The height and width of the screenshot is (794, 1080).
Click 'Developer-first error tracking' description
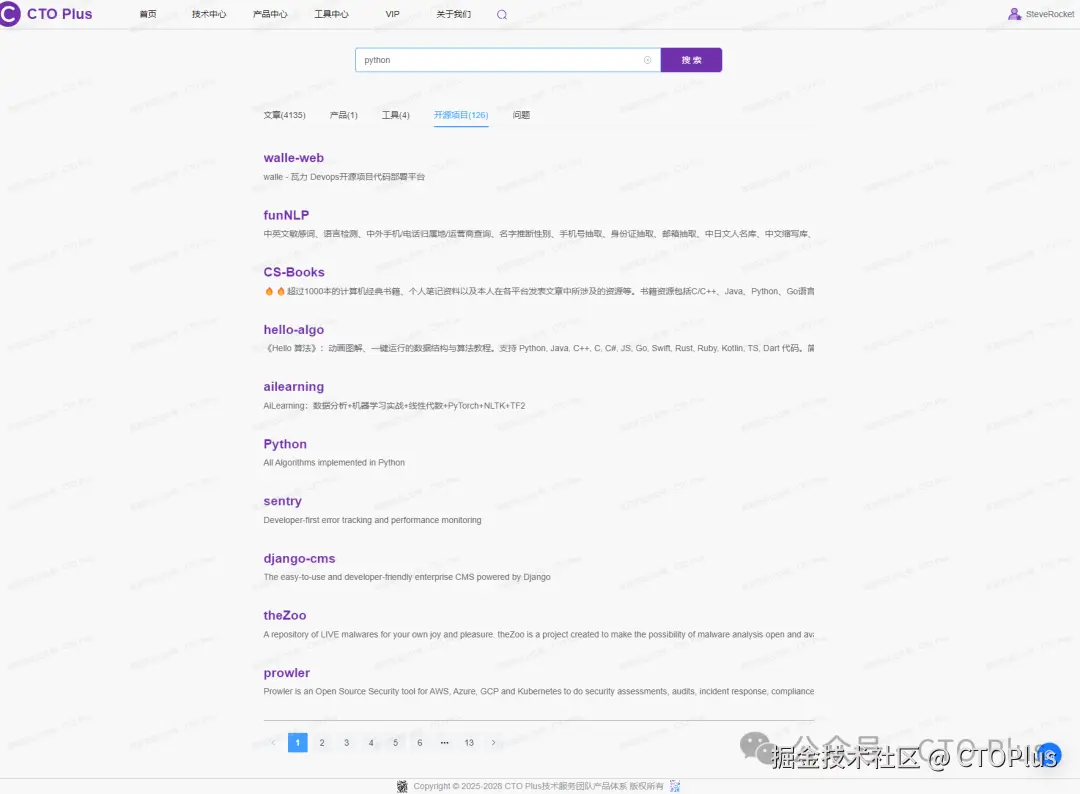click(372, 520)
